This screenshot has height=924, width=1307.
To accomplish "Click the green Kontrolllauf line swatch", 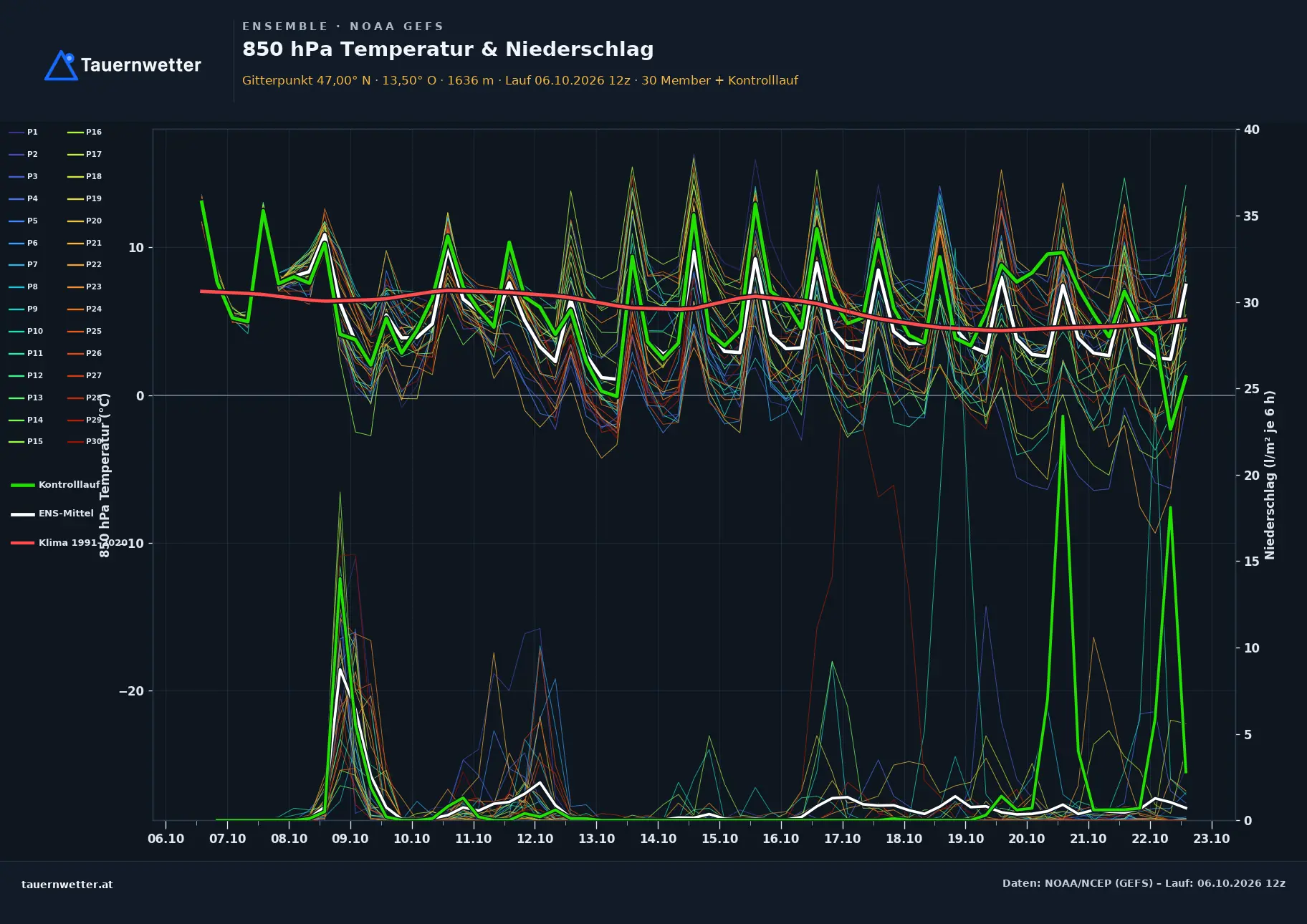I will 23,486.
